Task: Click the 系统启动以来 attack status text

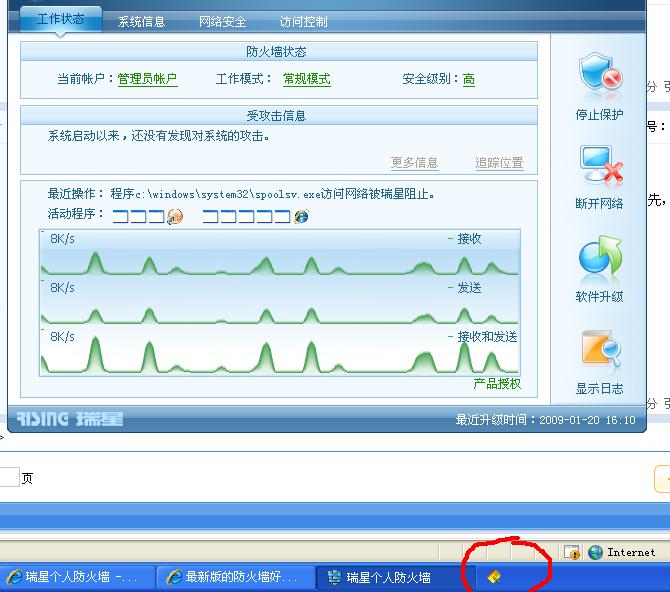Action: (159, 136)
